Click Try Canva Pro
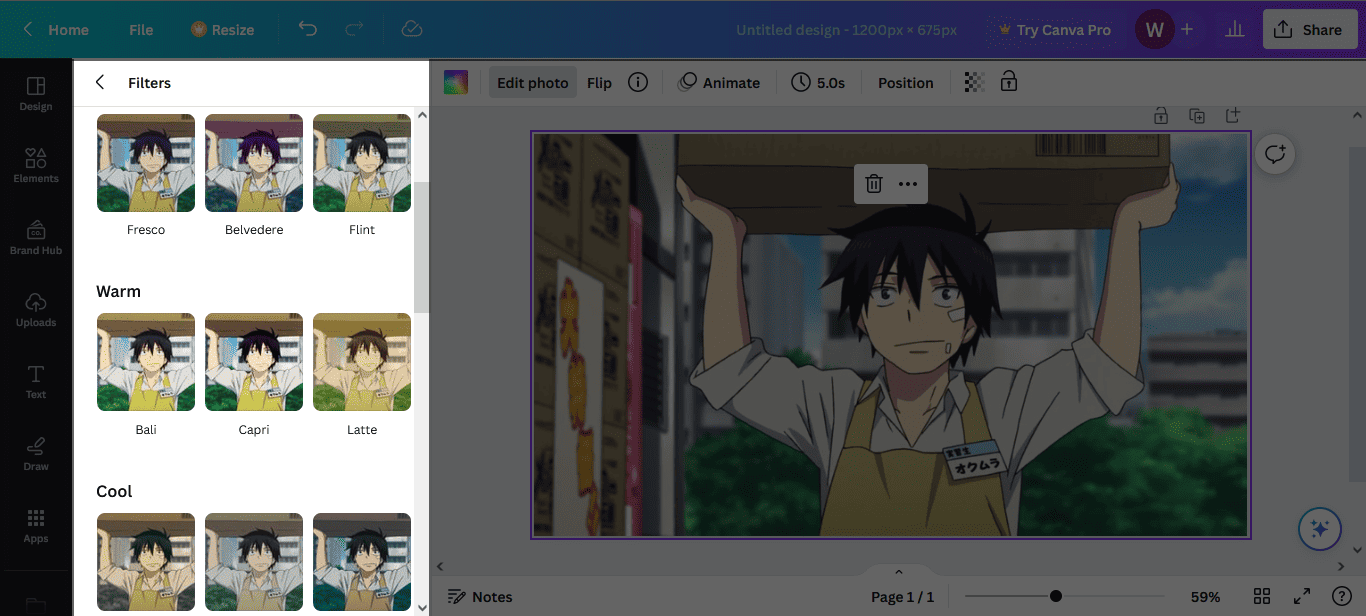Viewport: 1366px width, 616px height. (1054, 29)
